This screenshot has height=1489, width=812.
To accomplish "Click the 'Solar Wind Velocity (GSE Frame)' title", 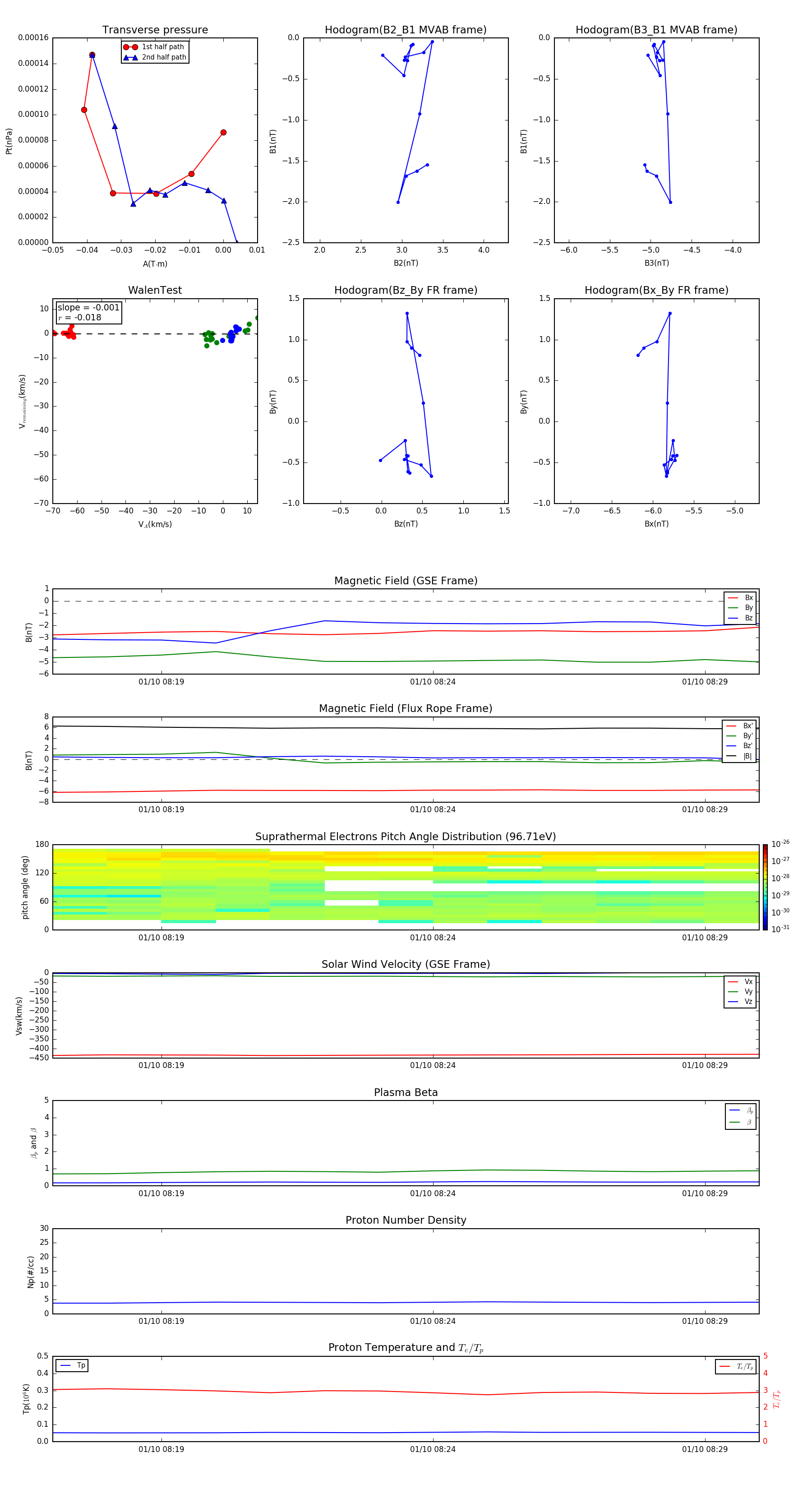I will (x=406, y=964).
